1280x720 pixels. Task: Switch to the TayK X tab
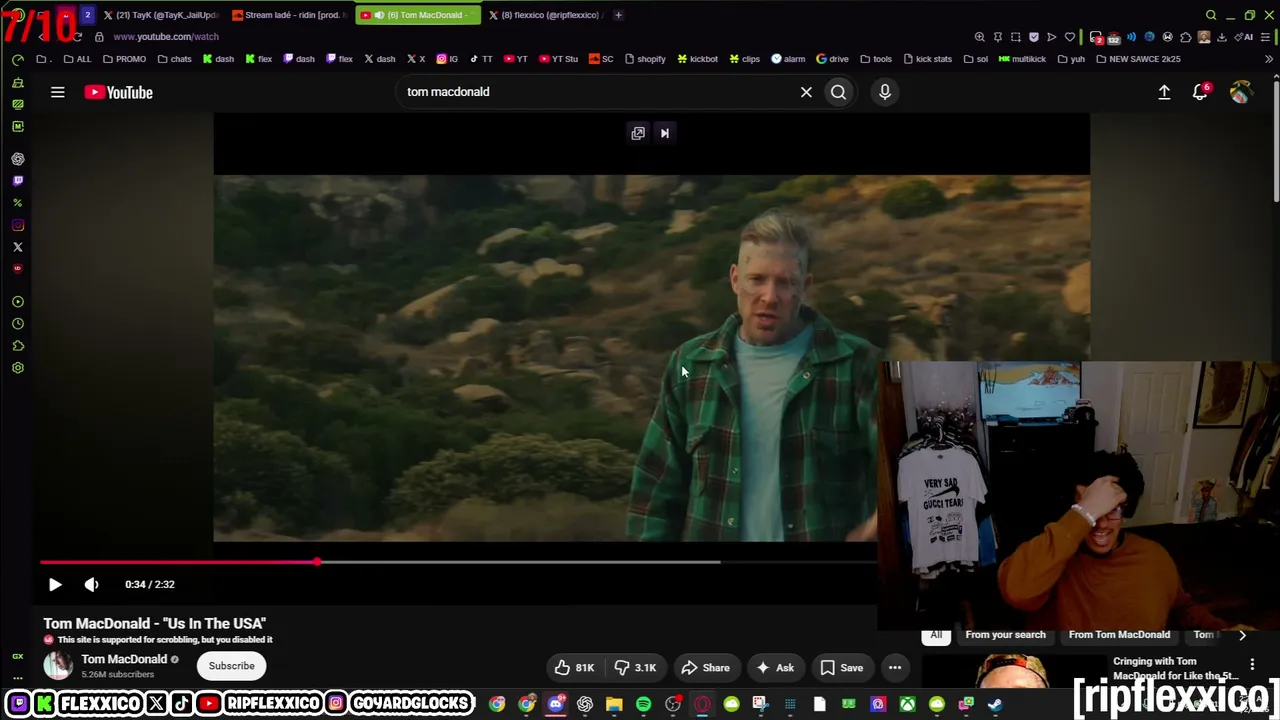[x=160, y=15]
